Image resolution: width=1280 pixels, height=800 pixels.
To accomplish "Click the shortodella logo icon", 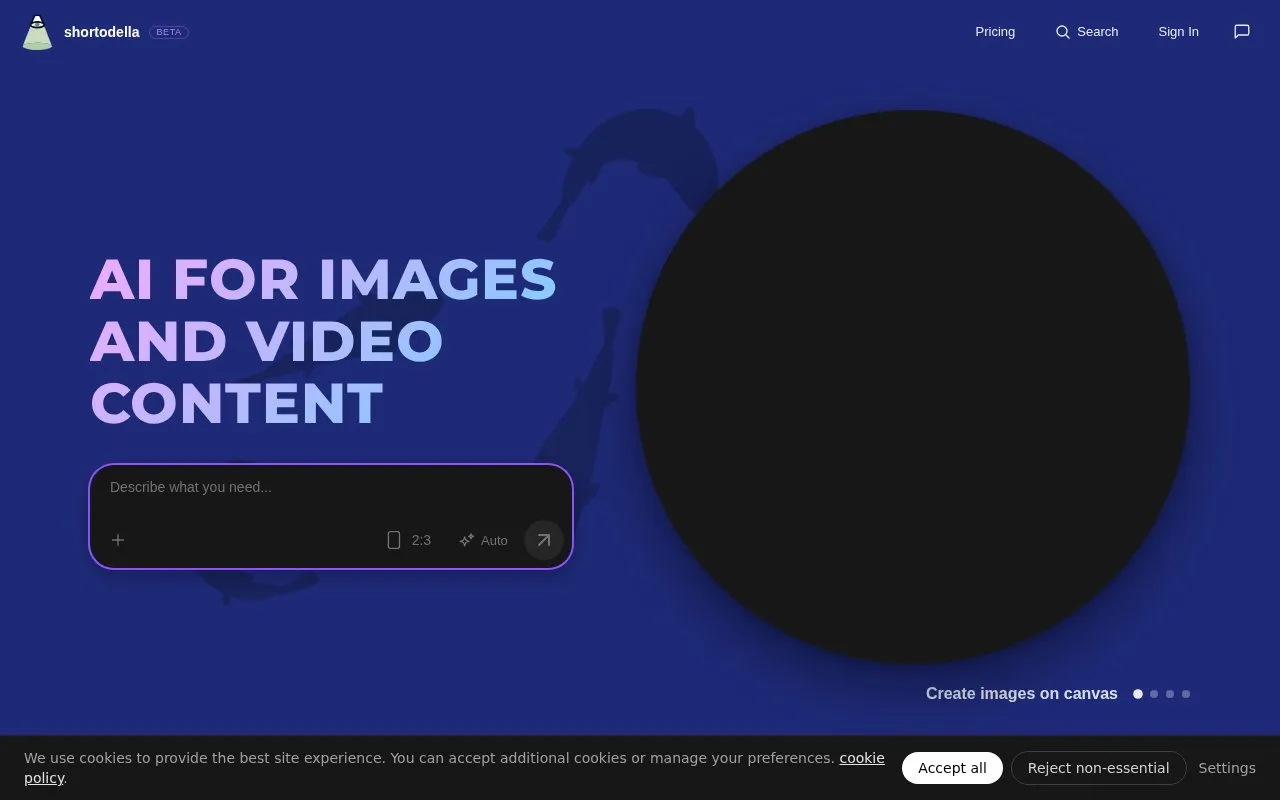I will tap(37, 32).
